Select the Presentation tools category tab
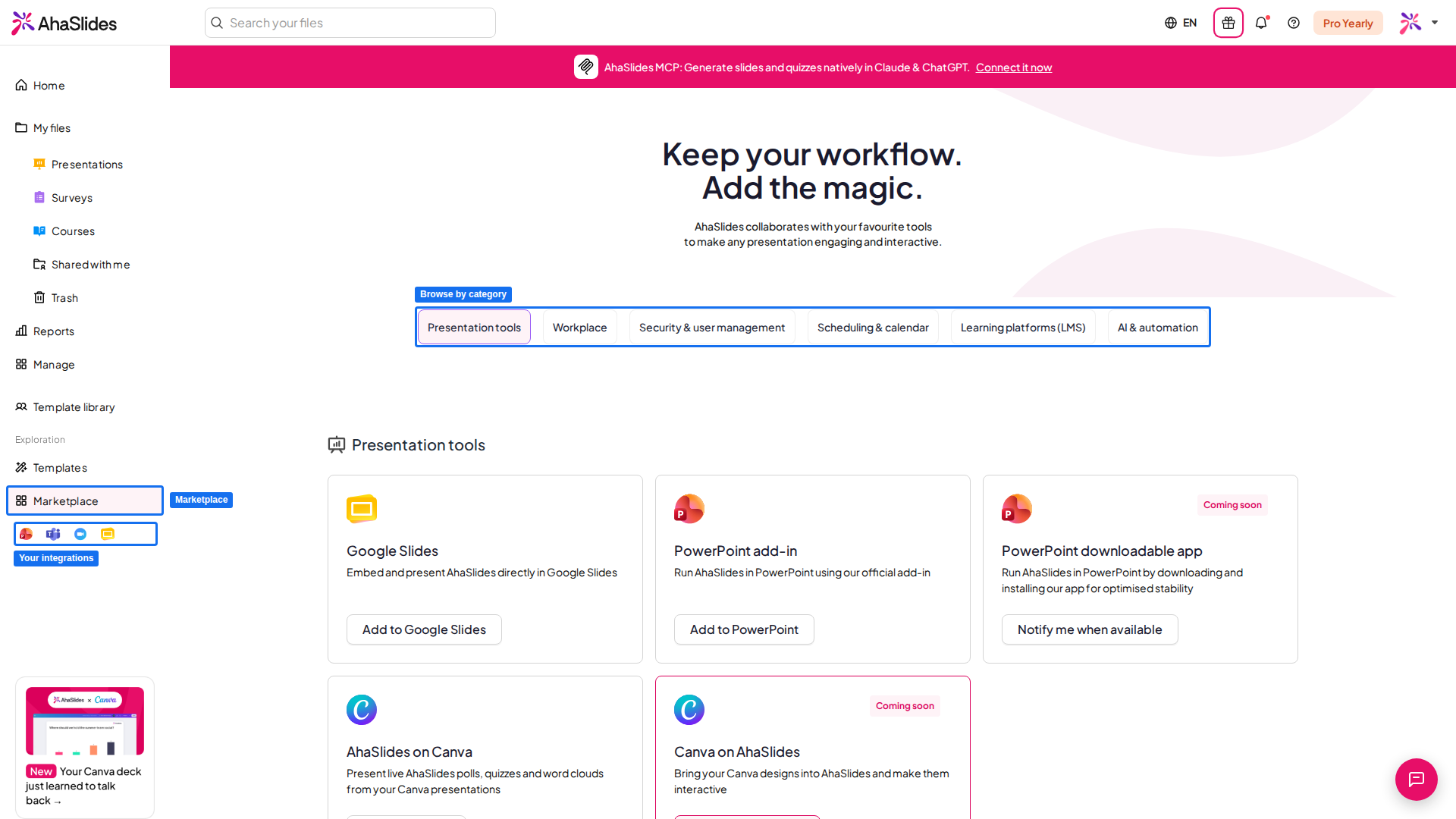1456x819 pixels. pos(474,327)
